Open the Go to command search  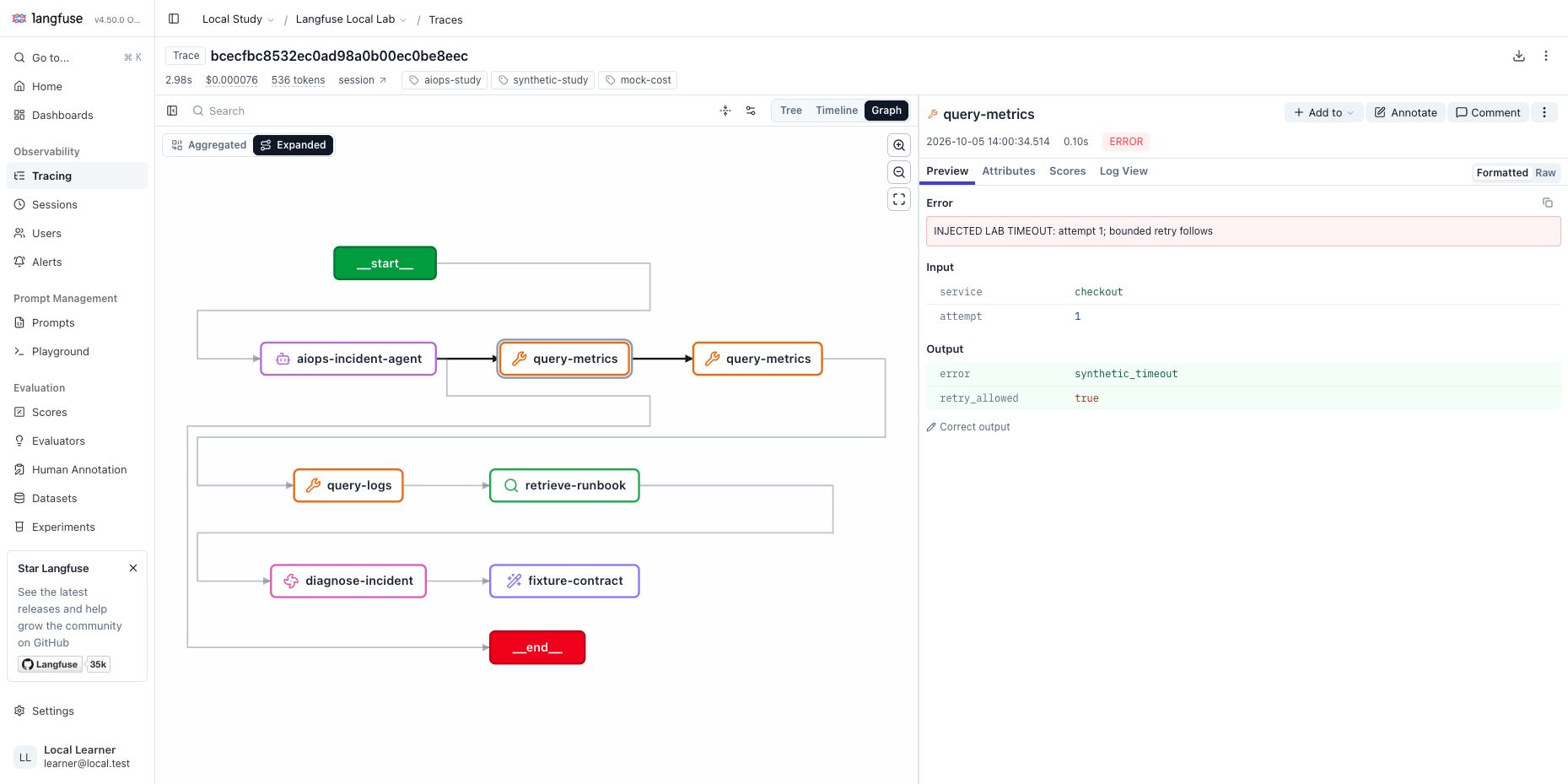click(x=78, y=57)
